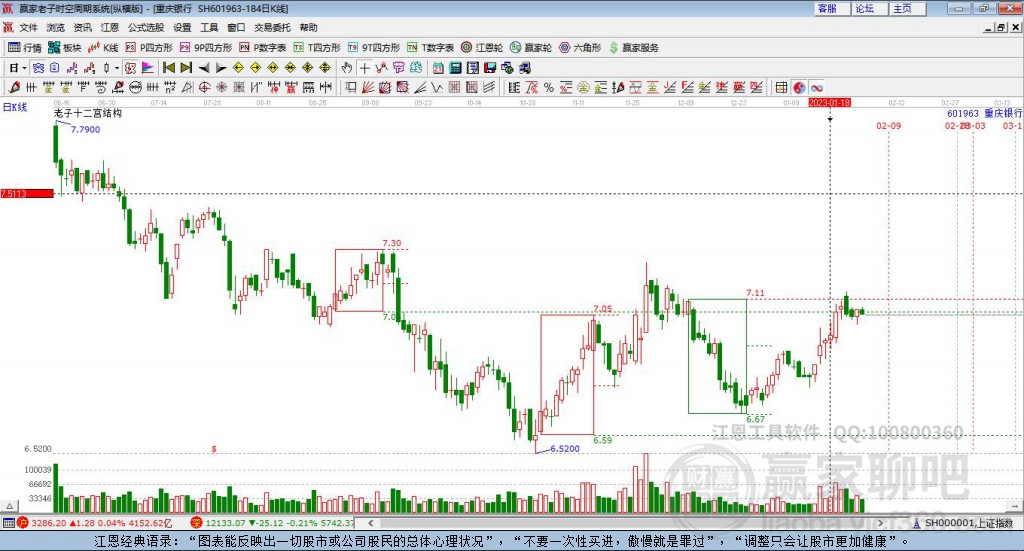Screen dimensions: 1024x551
Task: Open the 江恩轮 Gann wheel
Action: [482, 48]
